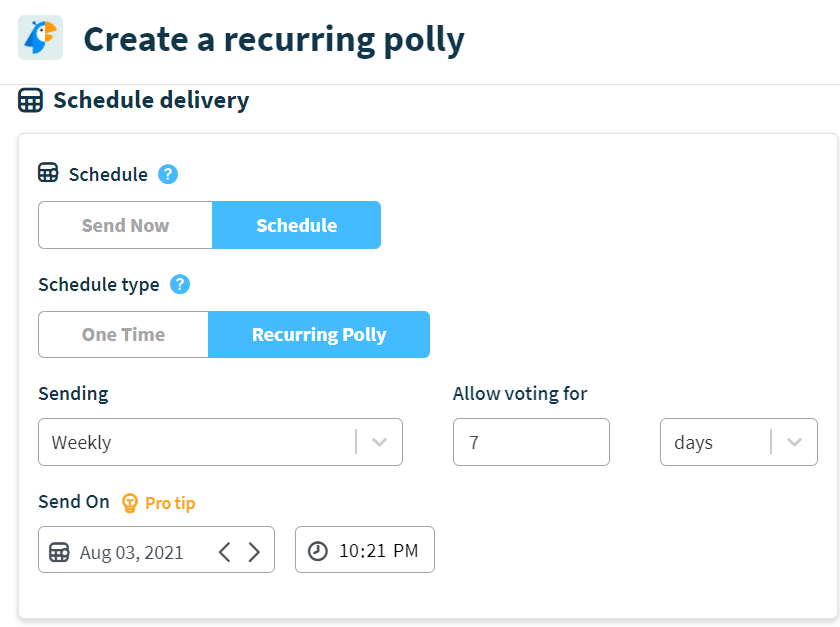The image size is (840, 627).
Task: Click the Polly parrot logo
Action: [39, 39]
